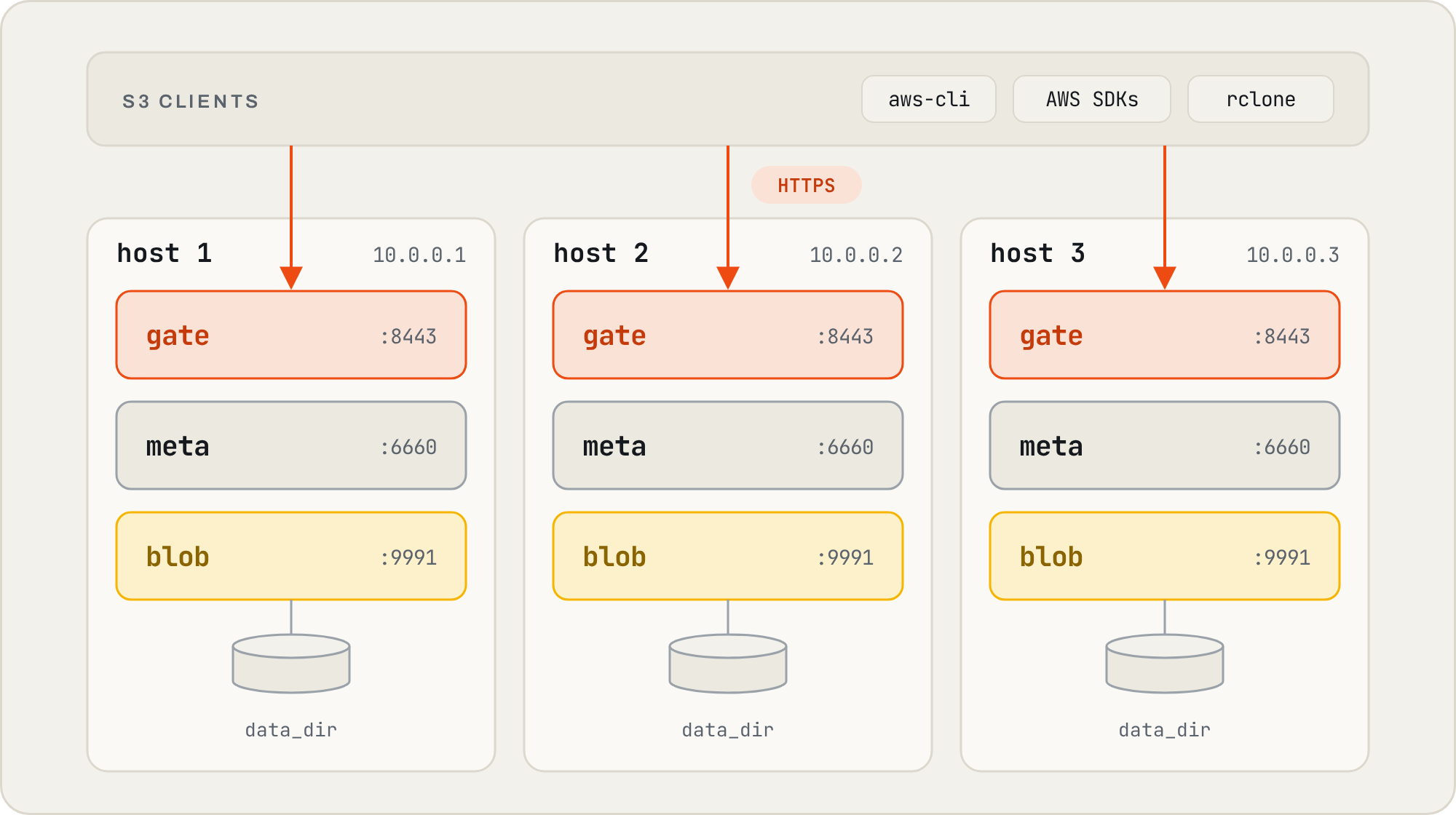Click the AWS SDKs client chip

pos(1092,99)
